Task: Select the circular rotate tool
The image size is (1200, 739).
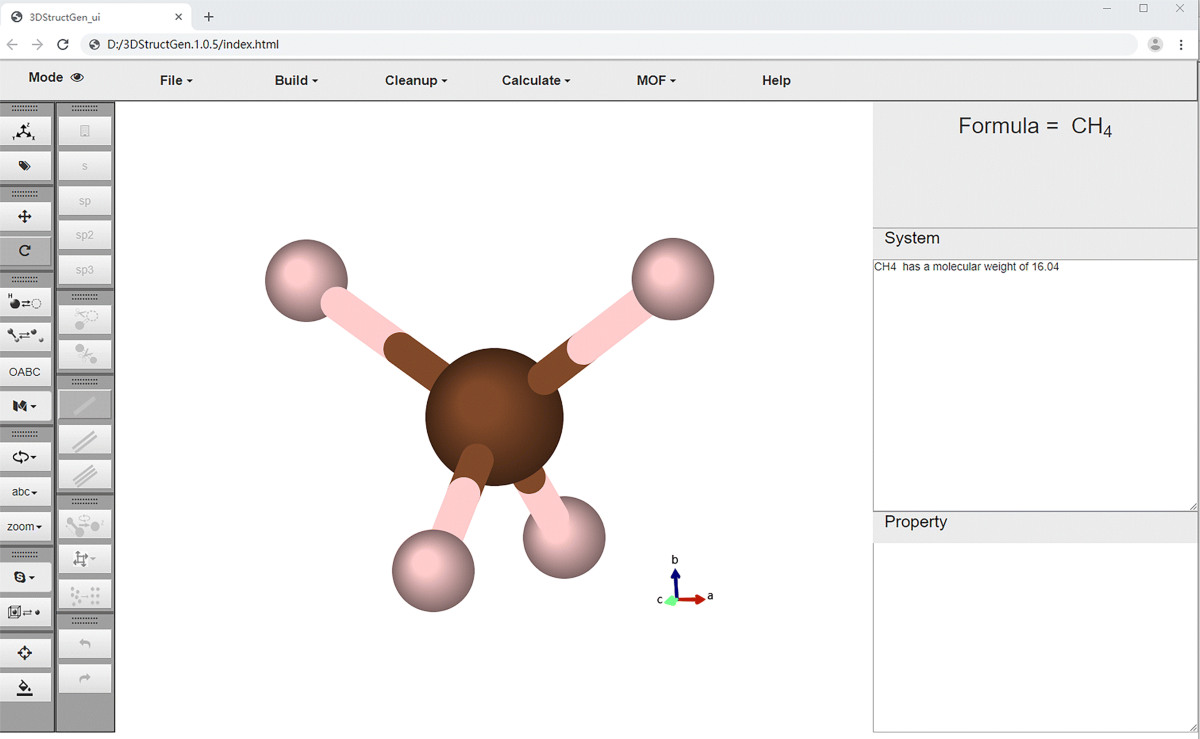Action: (25, 251)
